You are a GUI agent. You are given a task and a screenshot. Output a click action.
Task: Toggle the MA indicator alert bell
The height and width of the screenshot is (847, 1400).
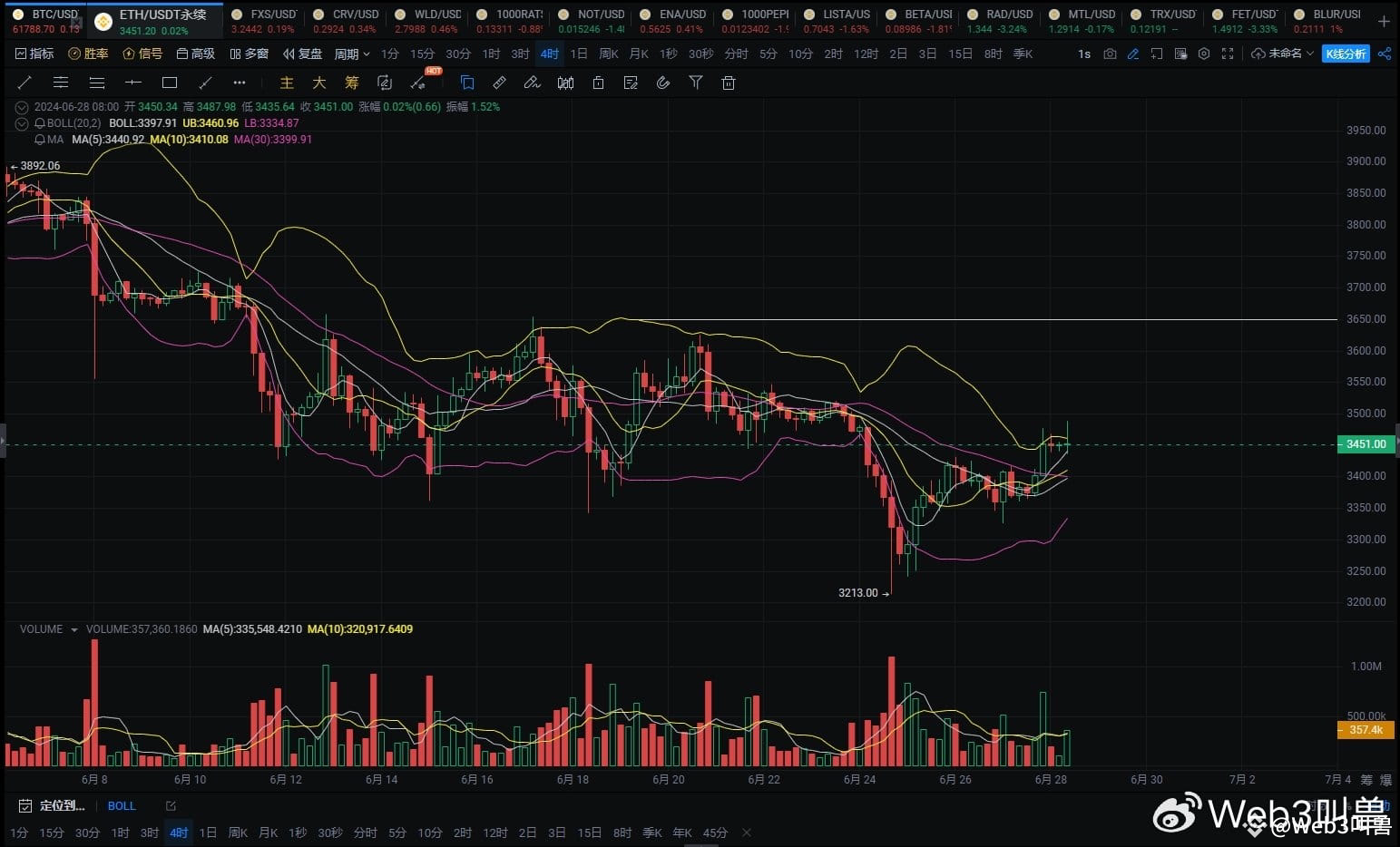[40, 140]
